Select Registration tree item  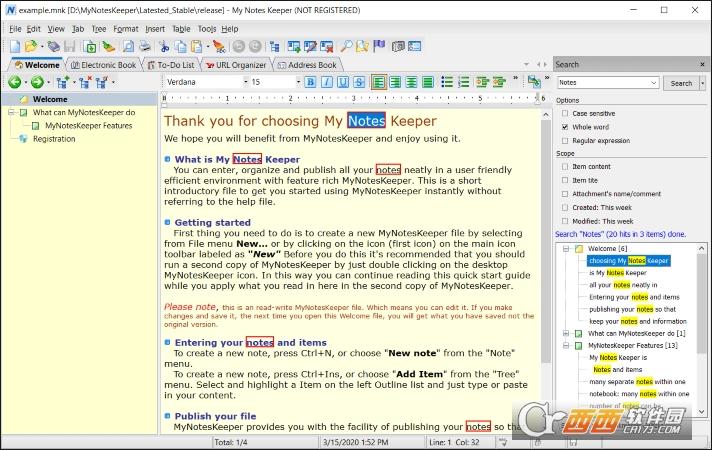coord(54,139)
